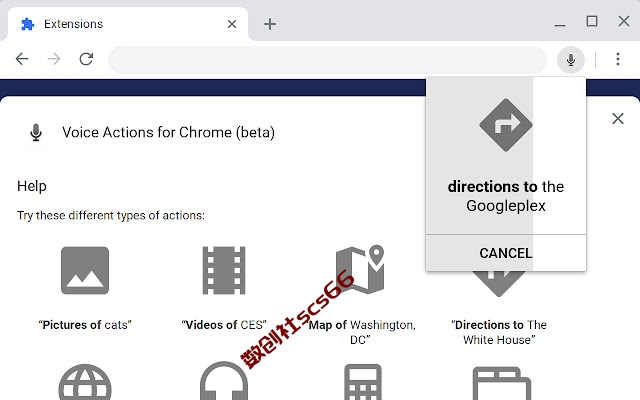Maximize the Chrome window
This screenshot has height=400, width=640.
click(x=592, y=21)
